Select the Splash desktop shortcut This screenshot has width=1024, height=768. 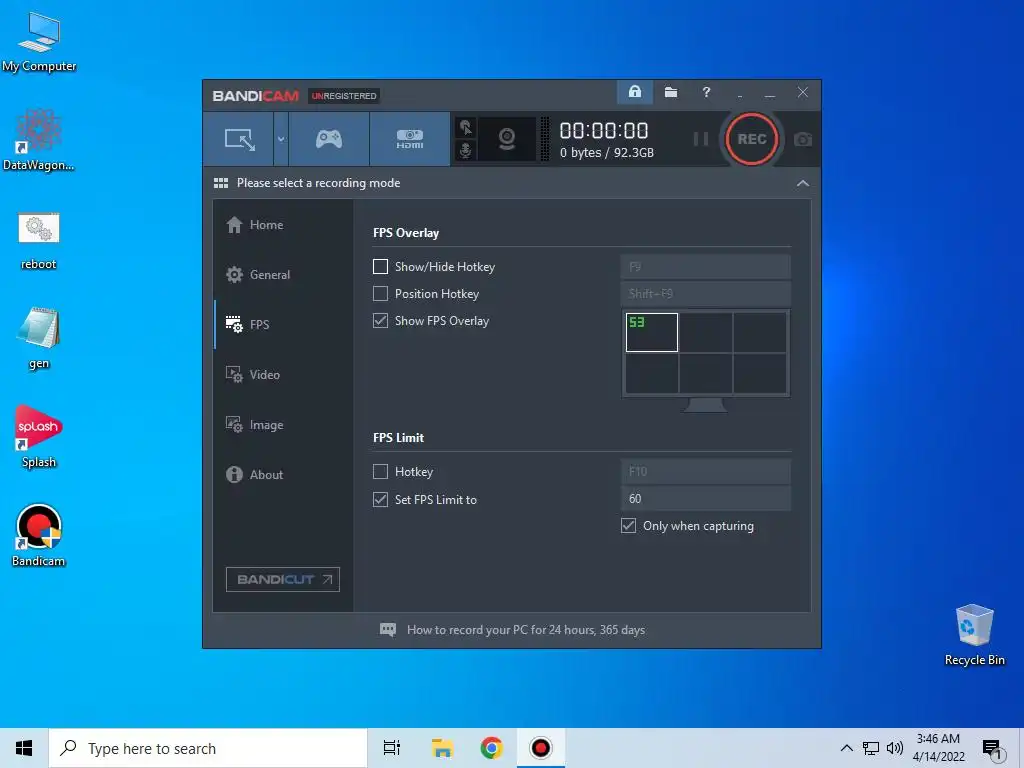click(x=39, y=436)
